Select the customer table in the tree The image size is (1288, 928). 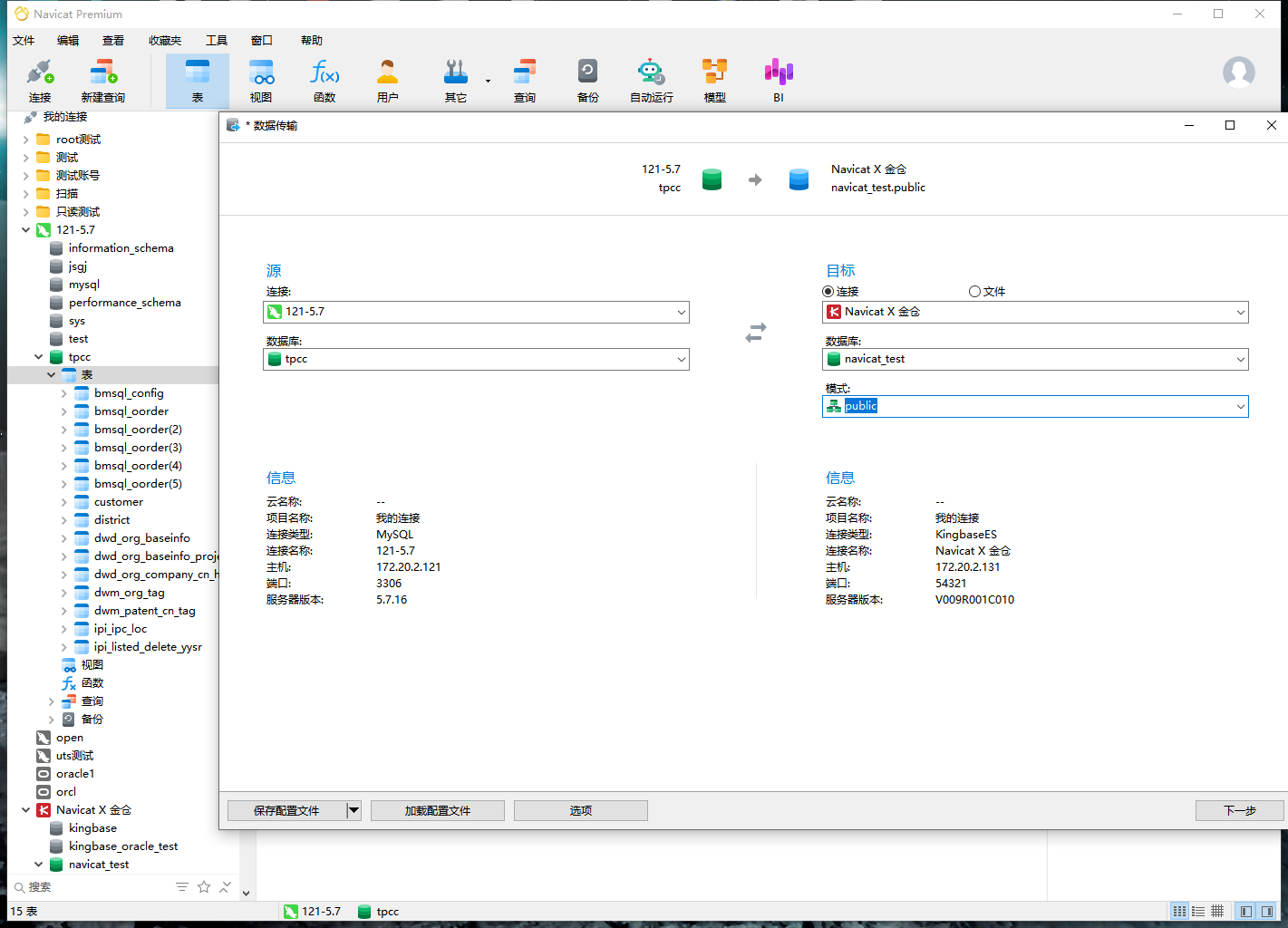[119, 502]
